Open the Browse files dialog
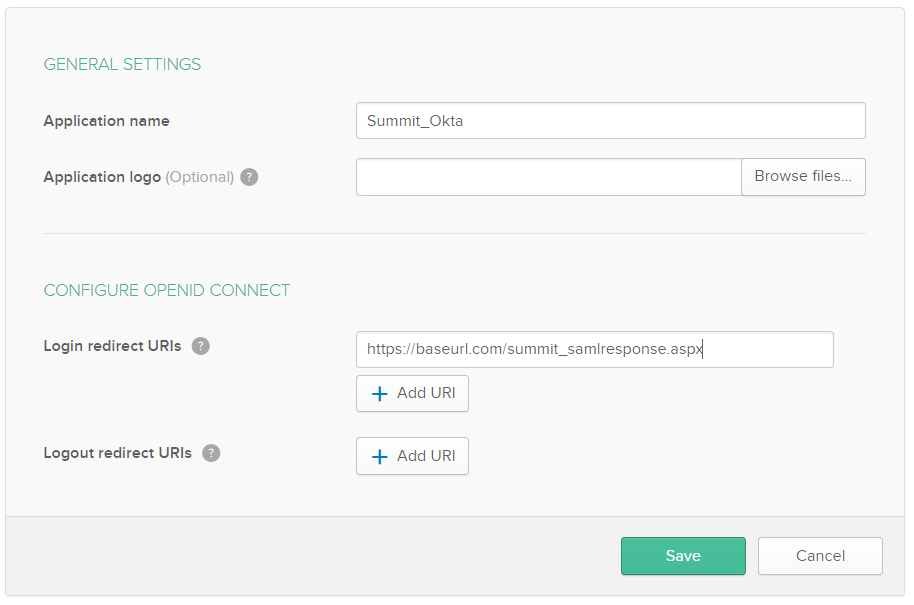 click(x=803, y=176)
